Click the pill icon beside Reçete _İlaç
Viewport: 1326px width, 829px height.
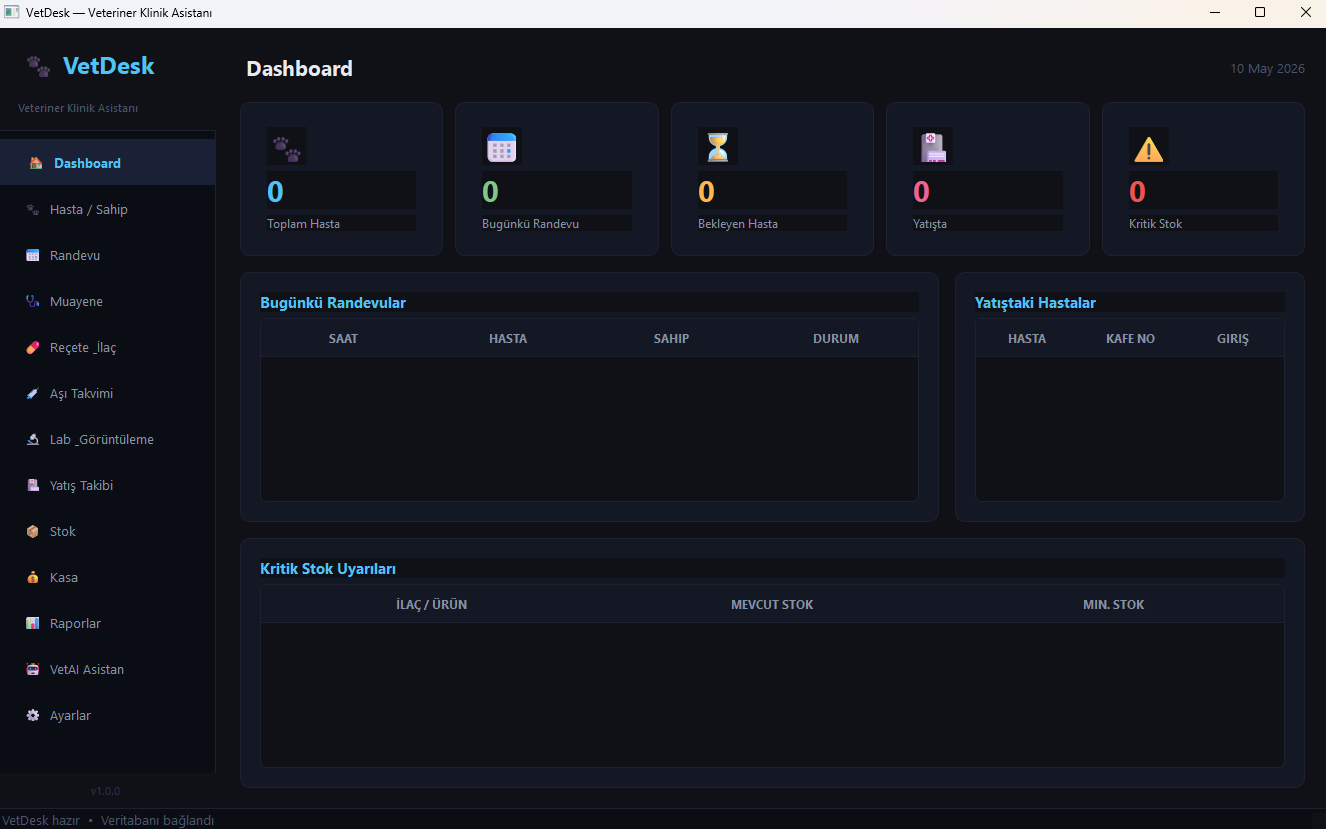(x=32, y=347)
